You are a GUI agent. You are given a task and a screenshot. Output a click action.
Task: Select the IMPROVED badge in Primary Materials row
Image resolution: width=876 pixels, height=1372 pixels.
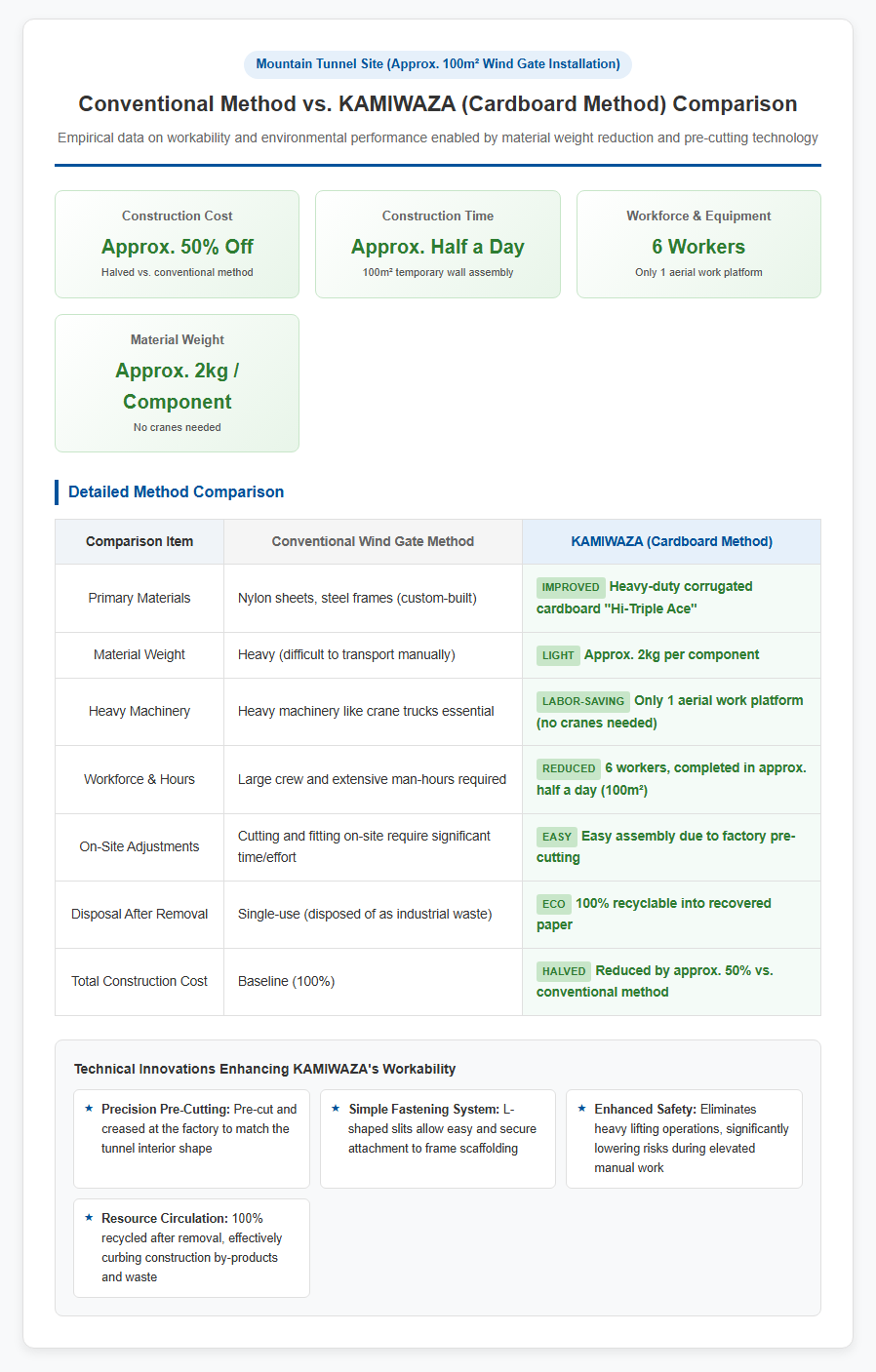click(571, 587)
